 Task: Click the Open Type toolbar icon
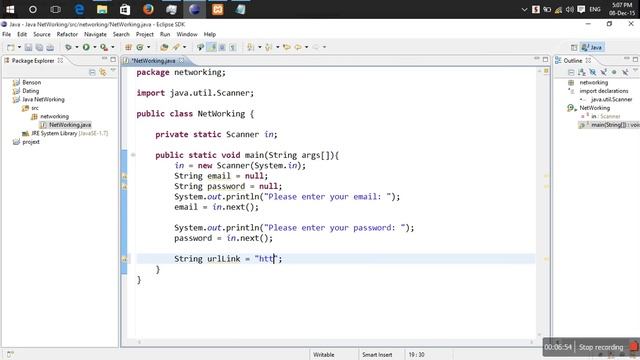[164, 47]
